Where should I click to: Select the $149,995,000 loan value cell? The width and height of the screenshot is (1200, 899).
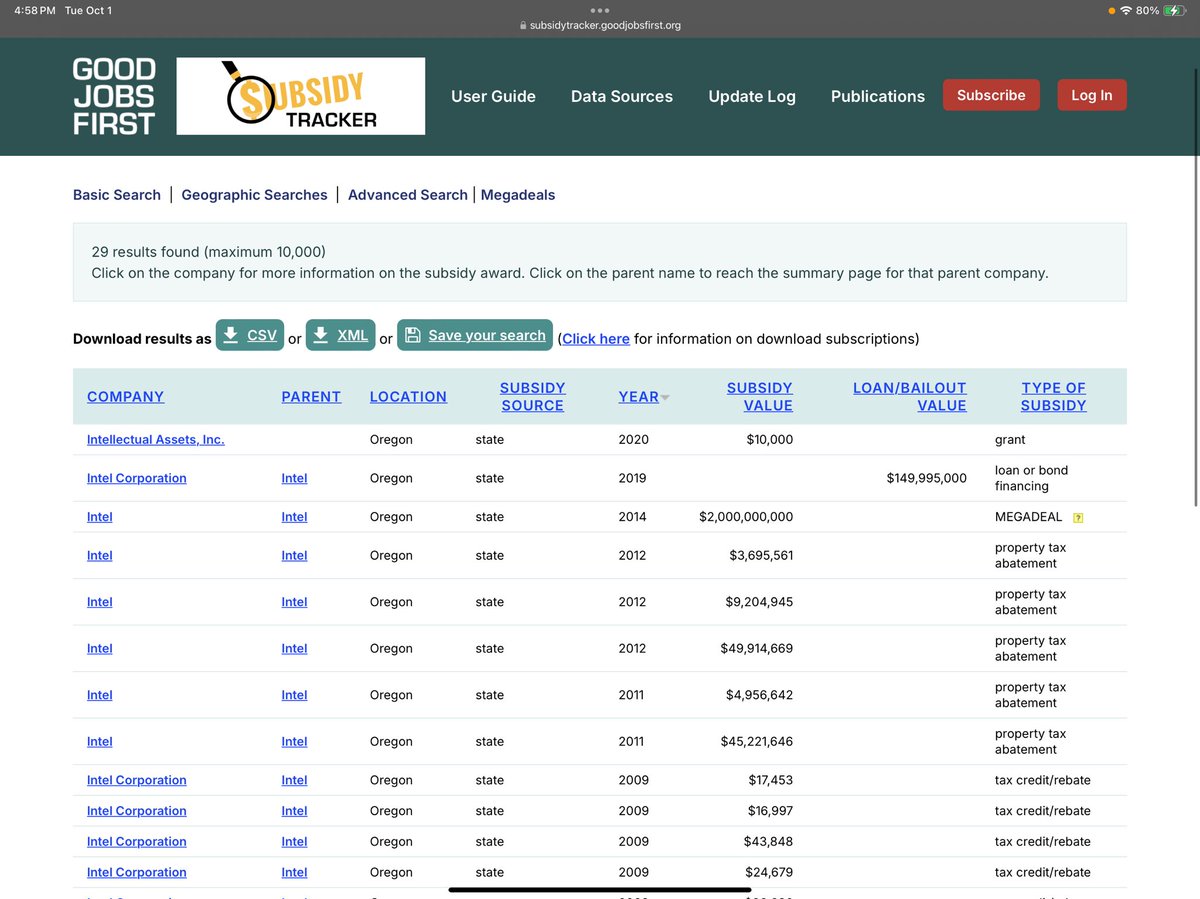tap(927, 478)
